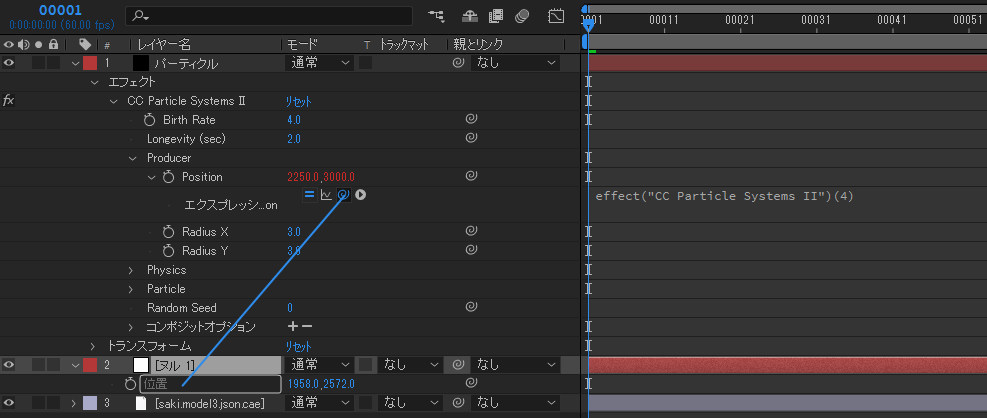Show the expression graph overlay icon

(x=326, y=195)
